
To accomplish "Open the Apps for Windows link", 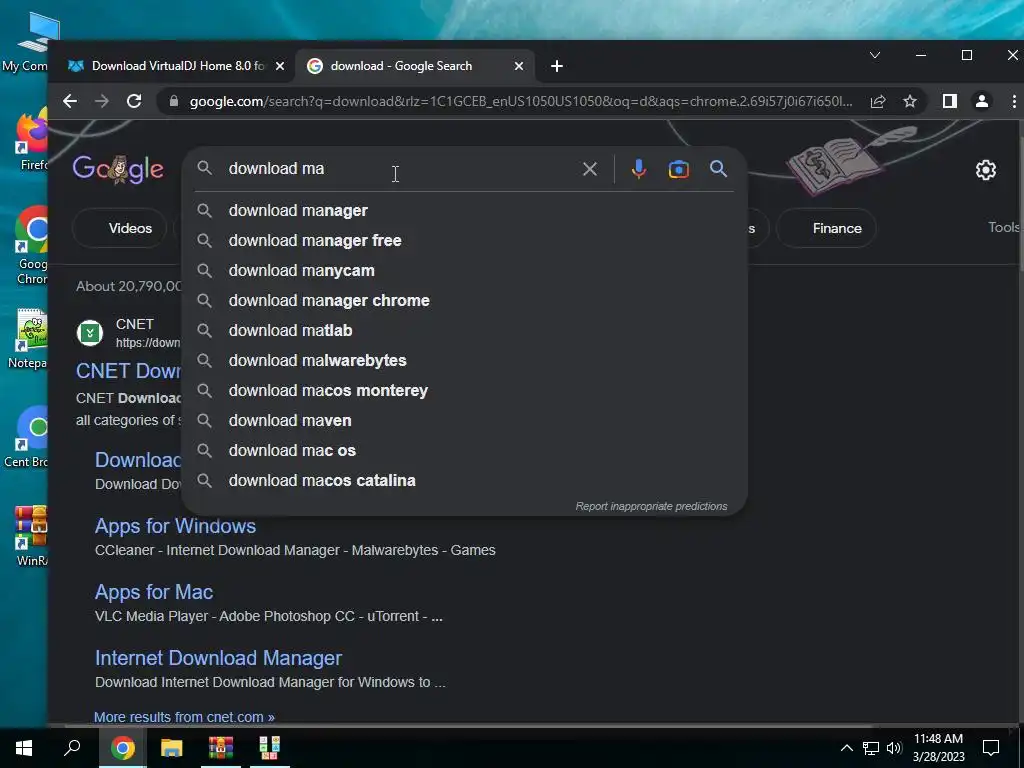I will [175, 526].
